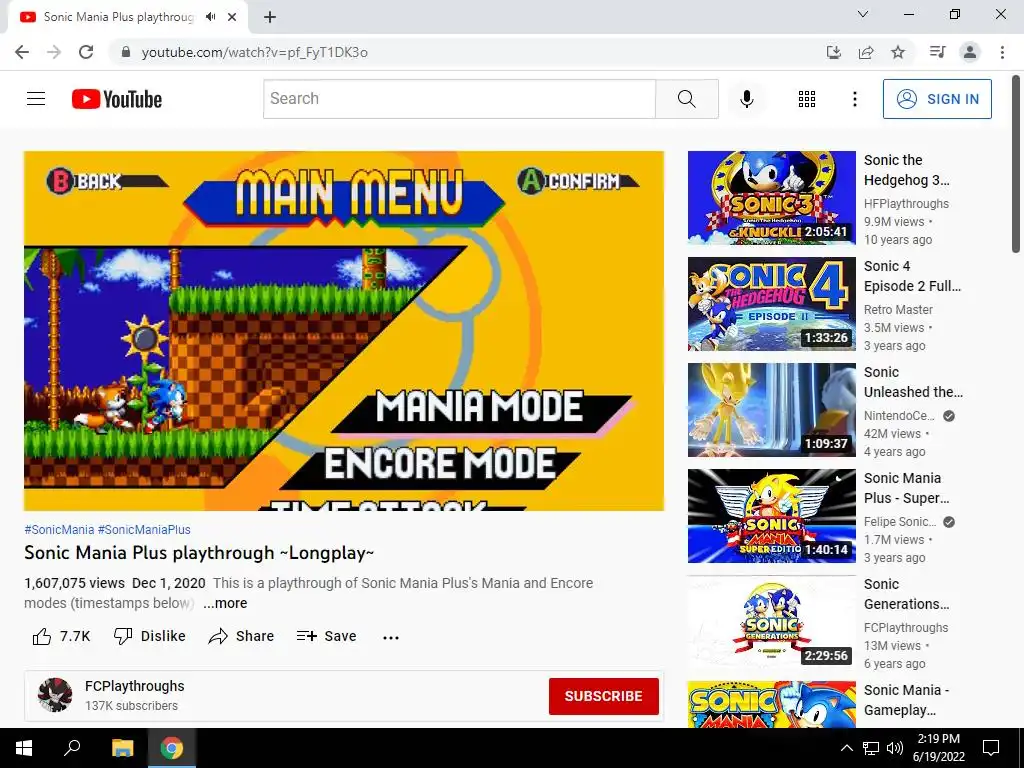Click NintendoCe... channel name
Screen dimensions: 1024x768
point(899,415)
